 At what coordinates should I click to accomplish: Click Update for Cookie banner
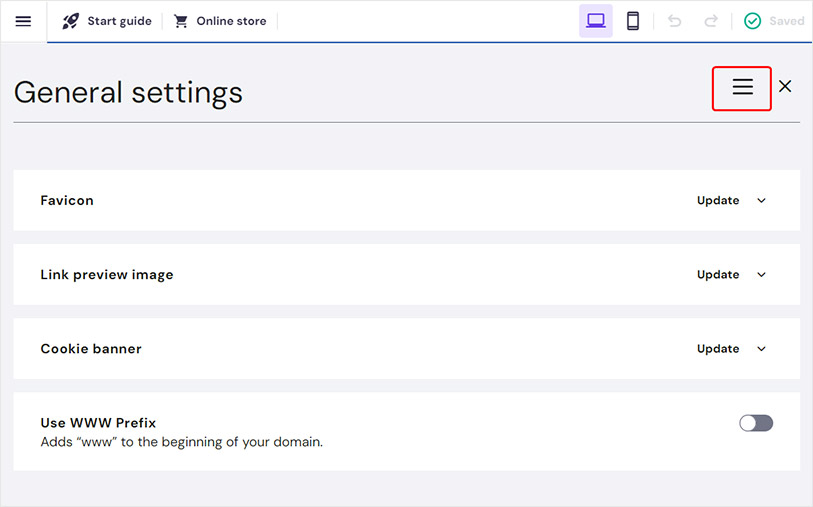[x=718, y=349]
